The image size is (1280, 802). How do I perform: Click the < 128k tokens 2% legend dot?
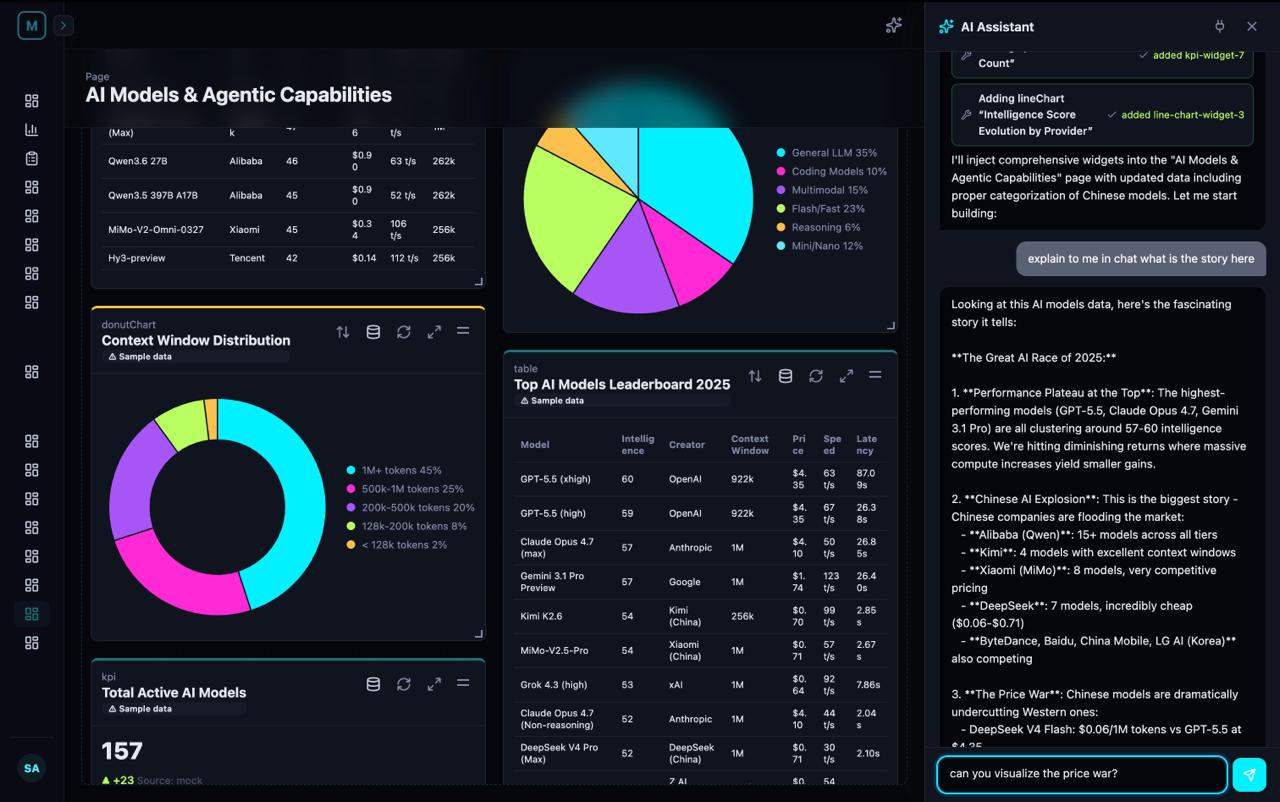tap(351, 545)
